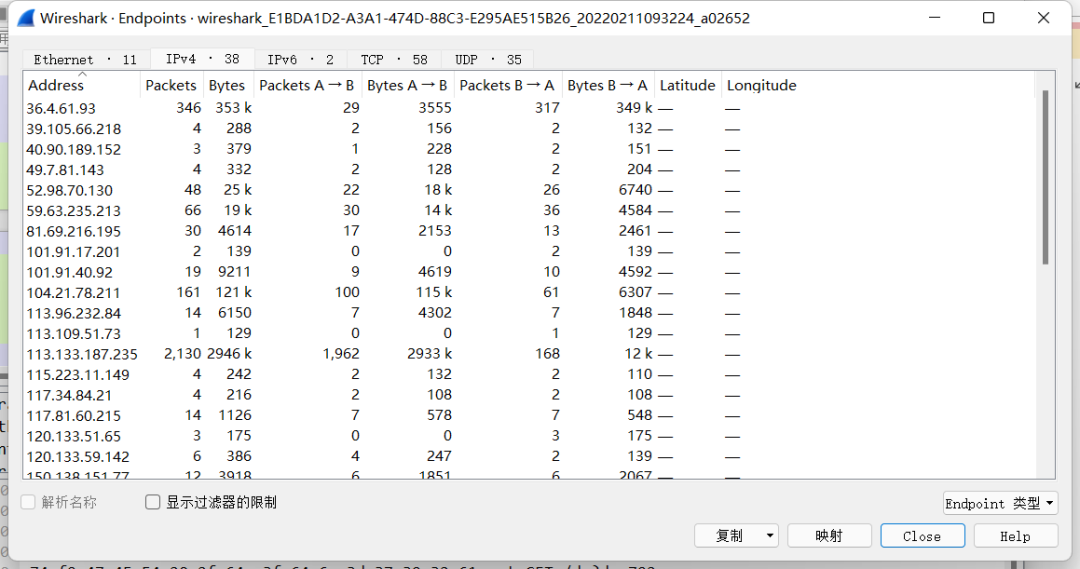Open the IPv6 tab
Viewport: 1080px width, 569px height.
pyautogui.click(x=300, y=60)
